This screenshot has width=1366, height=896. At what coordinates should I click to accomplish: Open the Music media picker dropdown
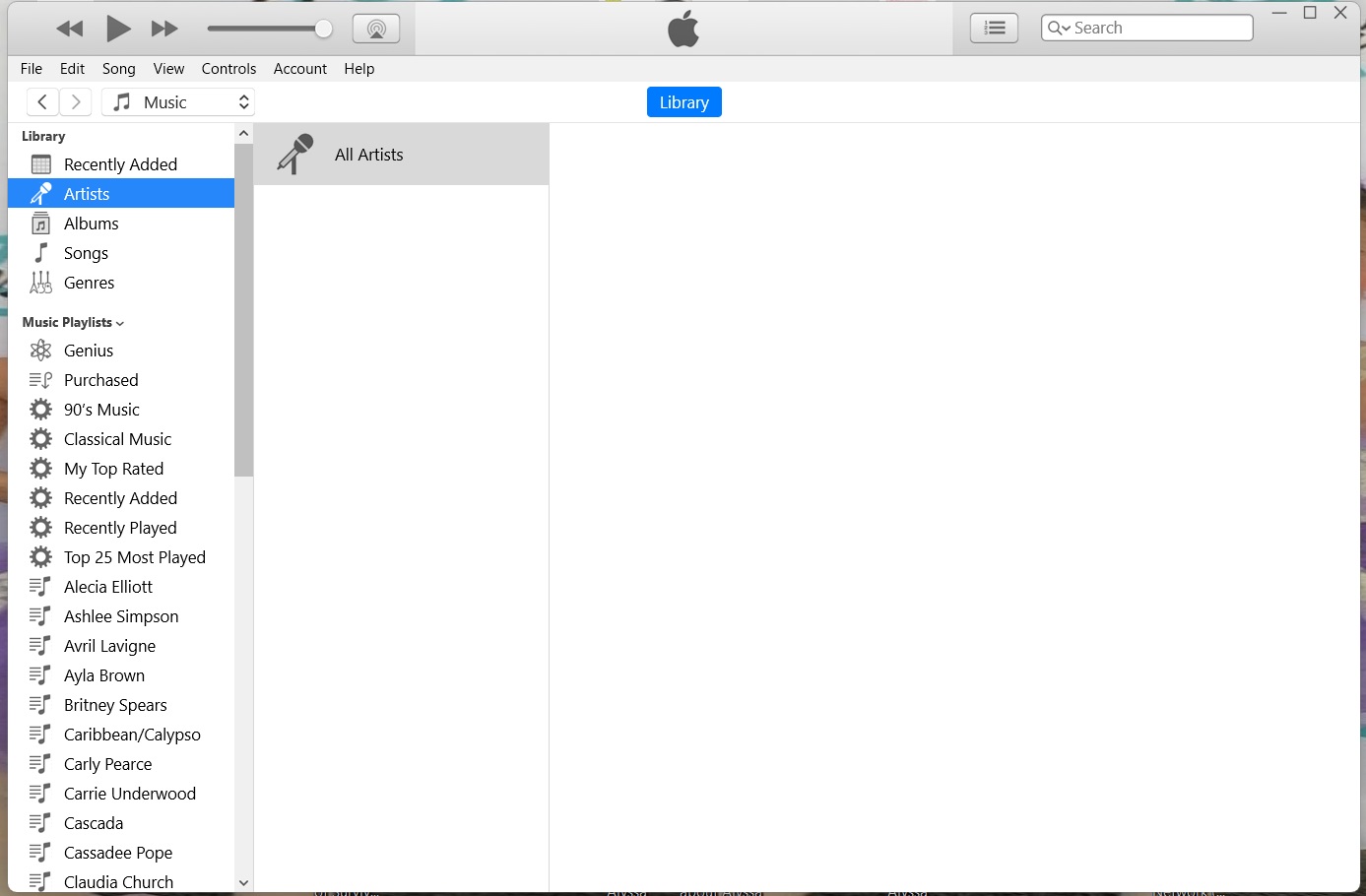pyautogui.click(x=178, y=102)
